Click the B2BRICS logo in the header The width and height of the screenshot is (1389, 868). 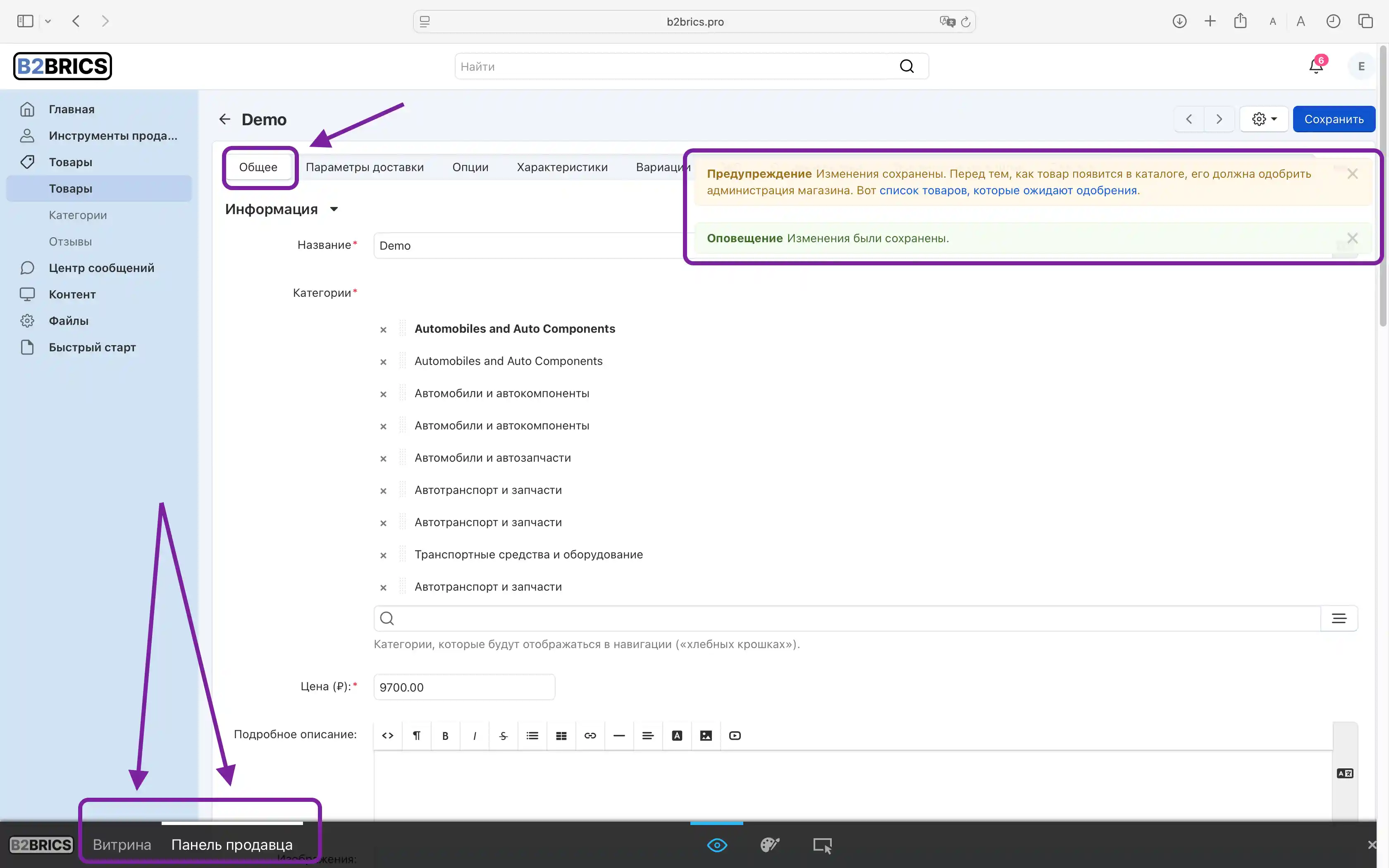pyautogui.click(x=62, y=66)
